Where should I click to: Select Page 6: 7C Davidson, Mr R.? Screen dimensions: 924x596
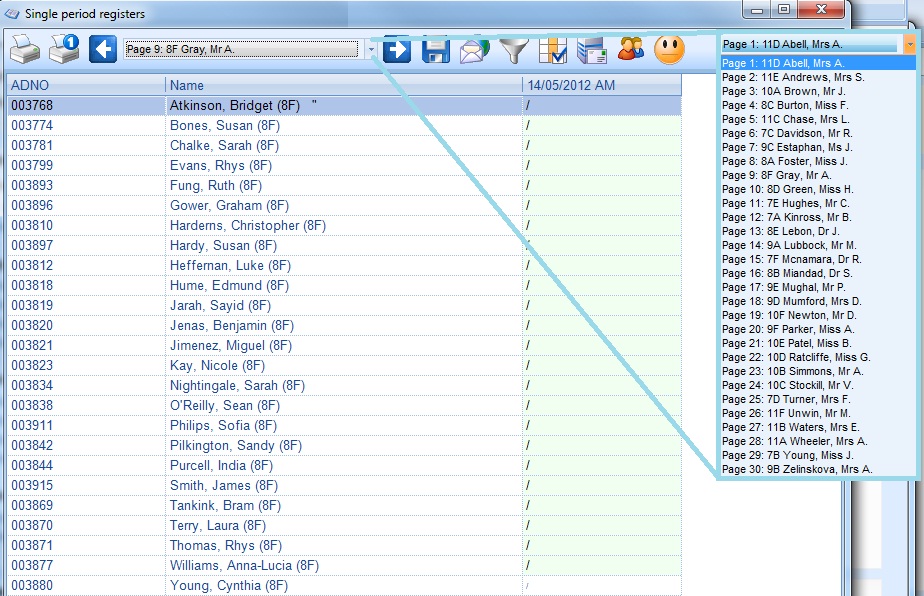818,133
